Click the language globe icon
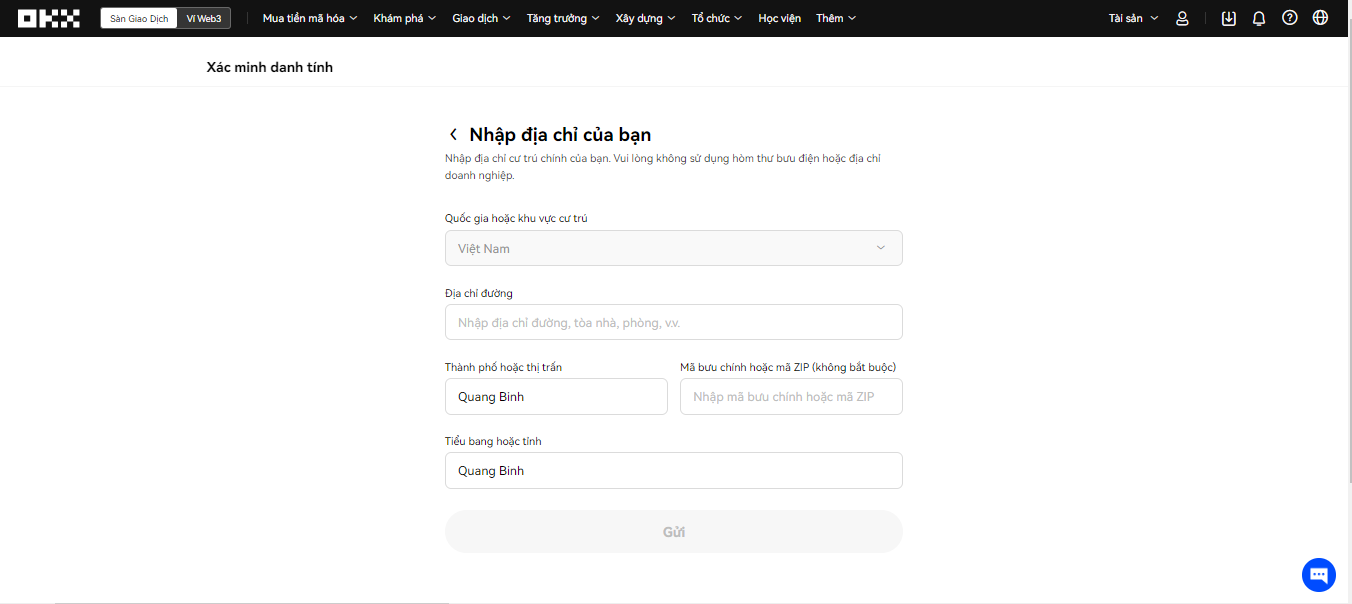The width and height of the screenshot is (1352, 604). click(1320, 18)
